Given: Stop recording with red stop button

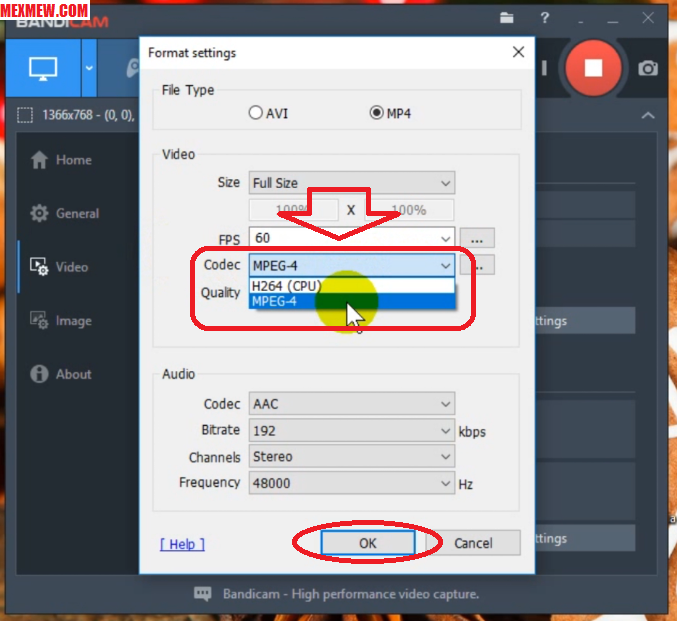Looking at the screenshot, I should pyautogui.click(x=593, y=68).
